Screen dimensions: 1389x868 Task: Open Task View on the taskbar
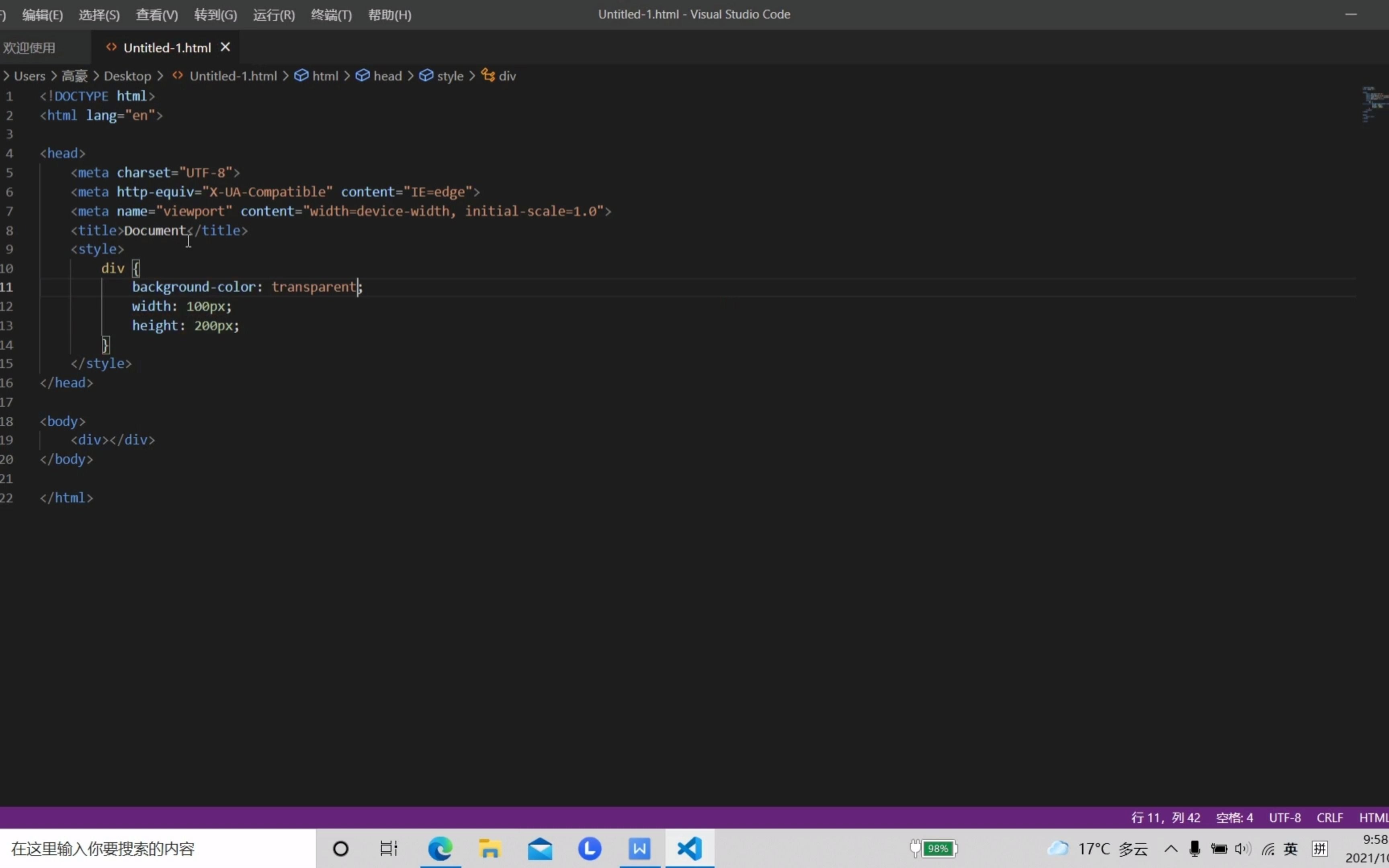tap(389, 848)
